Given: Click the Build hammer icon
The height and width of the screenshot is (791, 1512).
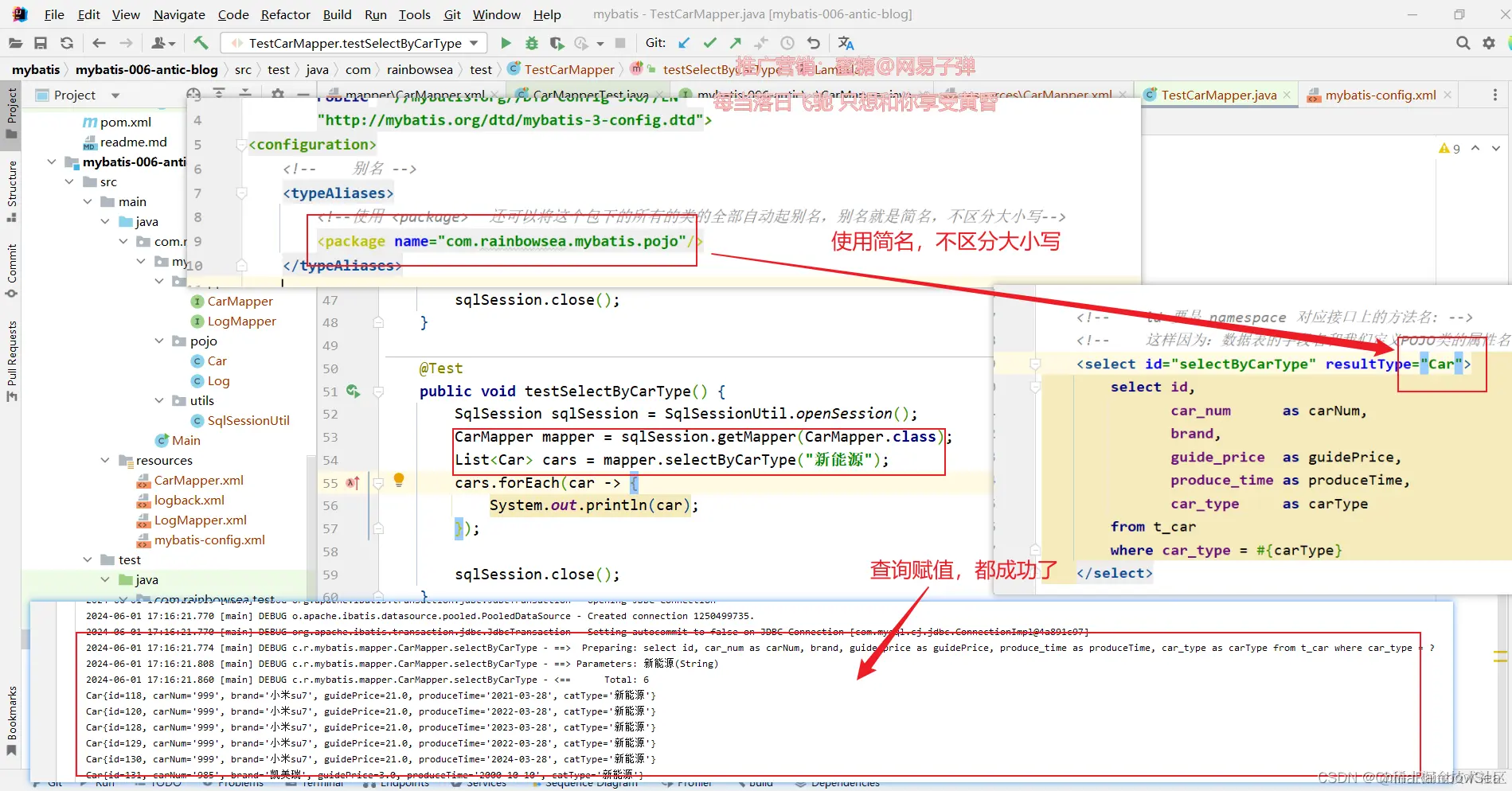Looking at the screenshot, I should [x=201, y=43].
